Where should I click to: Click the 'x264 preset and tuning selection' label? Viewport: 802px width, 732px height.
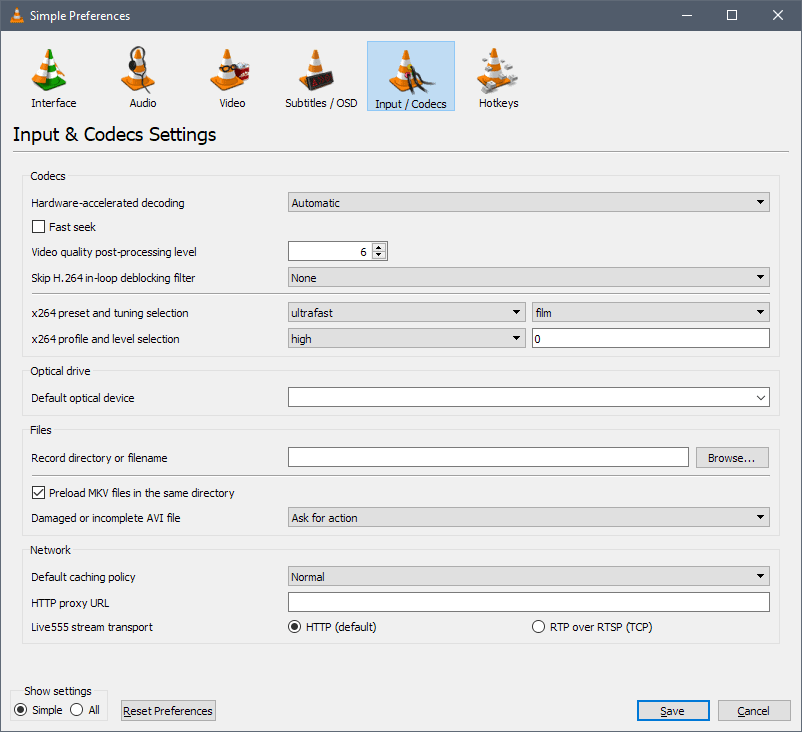pos(110,313)
